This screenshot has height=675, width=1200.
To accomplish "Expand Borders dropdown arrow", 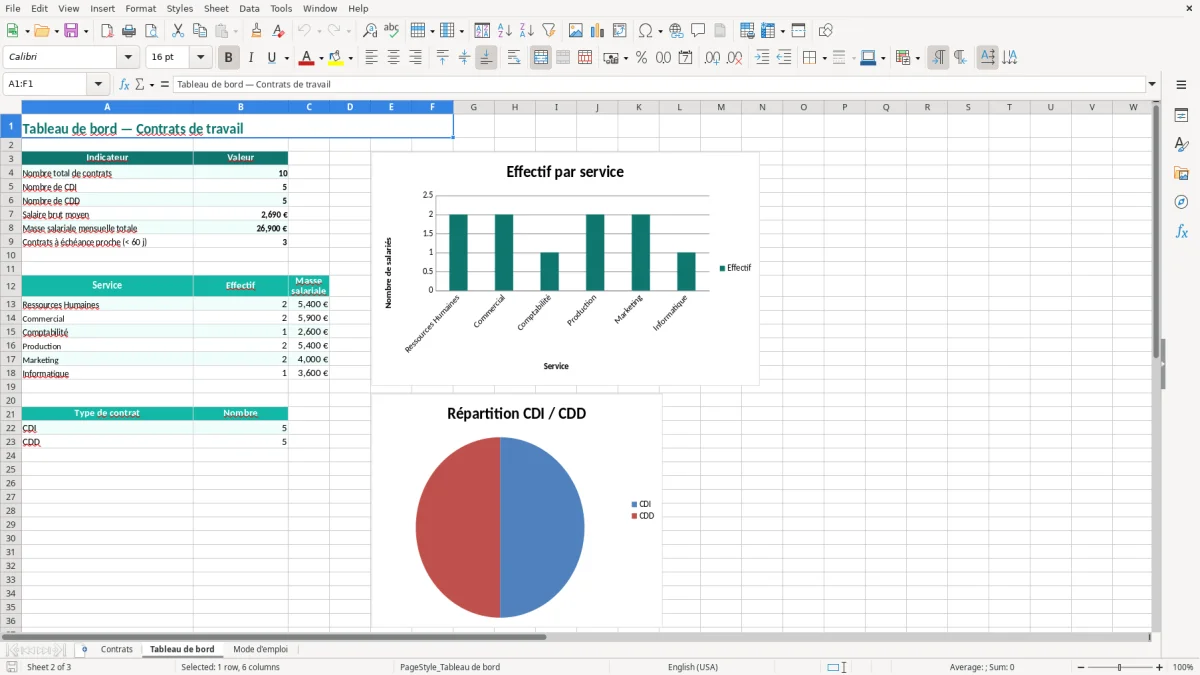I will pyautogui.click(x=824, y=58).
